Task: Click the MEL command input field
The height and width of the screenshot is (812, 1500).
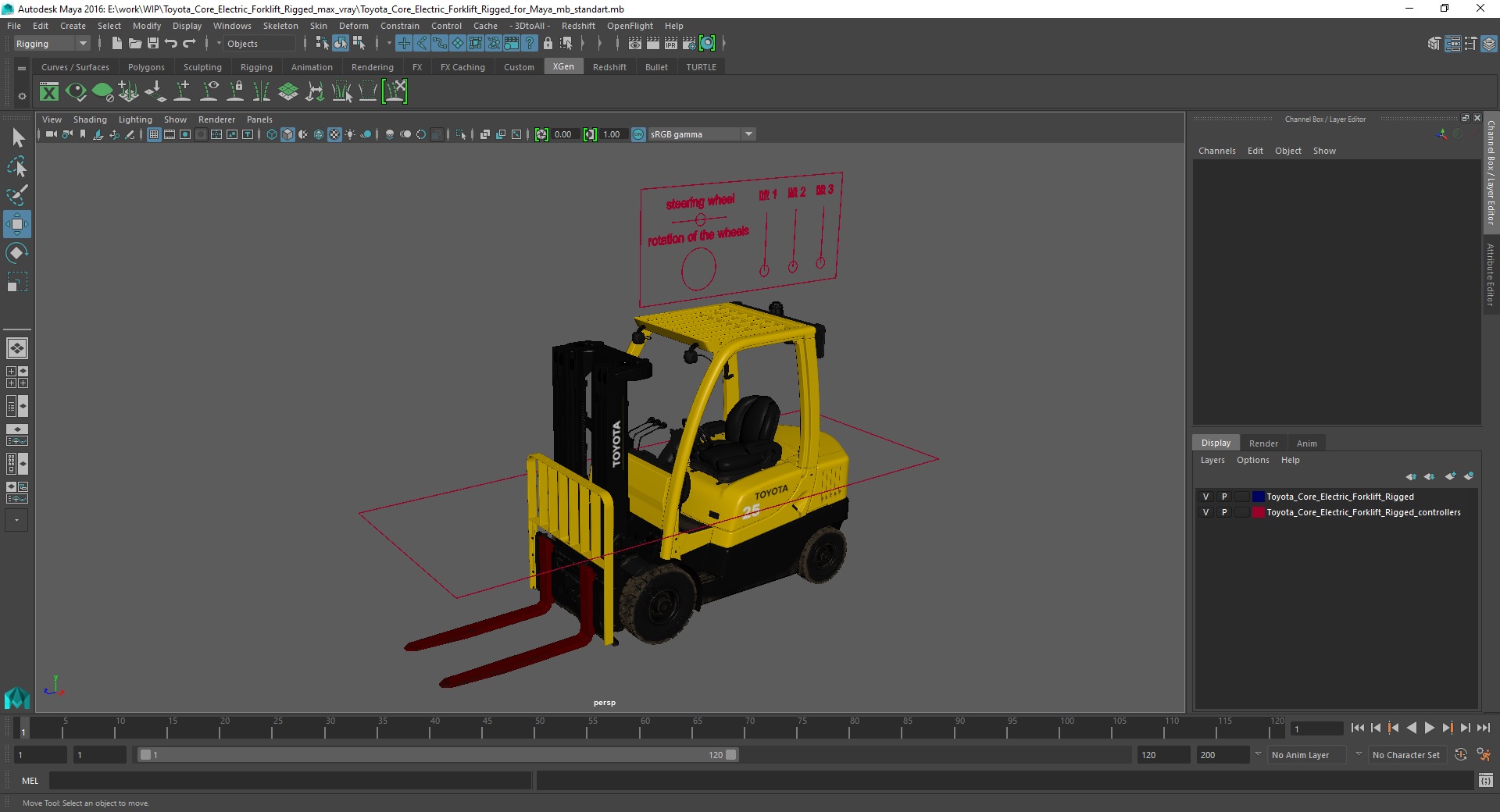Action: click(290, 780)
